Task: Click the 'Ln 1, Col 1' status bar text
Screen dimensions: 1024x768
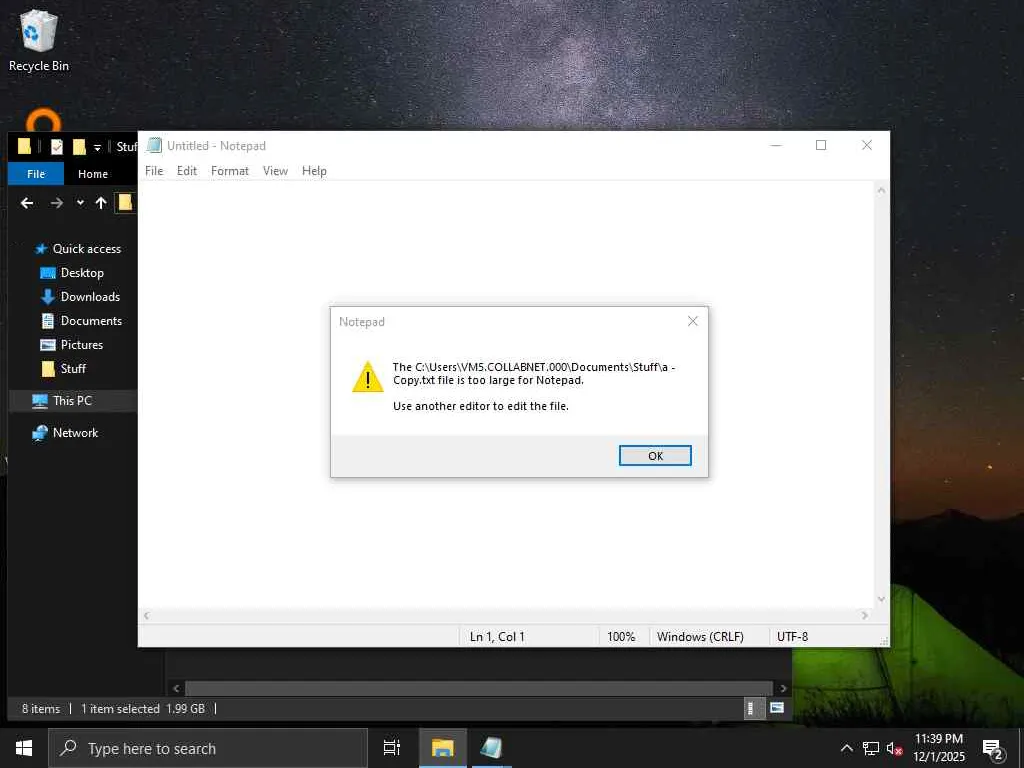Action: (497, 637)
